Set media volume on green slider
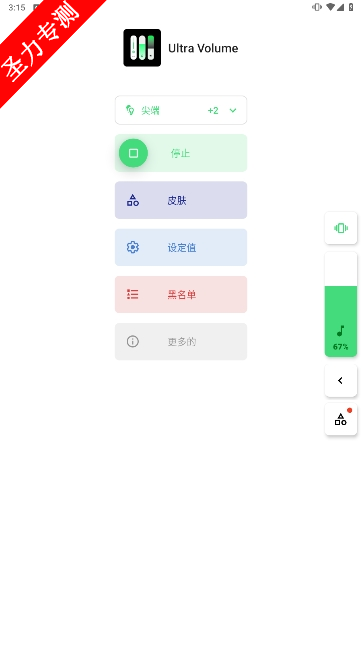The image size is (362, 645). coord(341,304)
